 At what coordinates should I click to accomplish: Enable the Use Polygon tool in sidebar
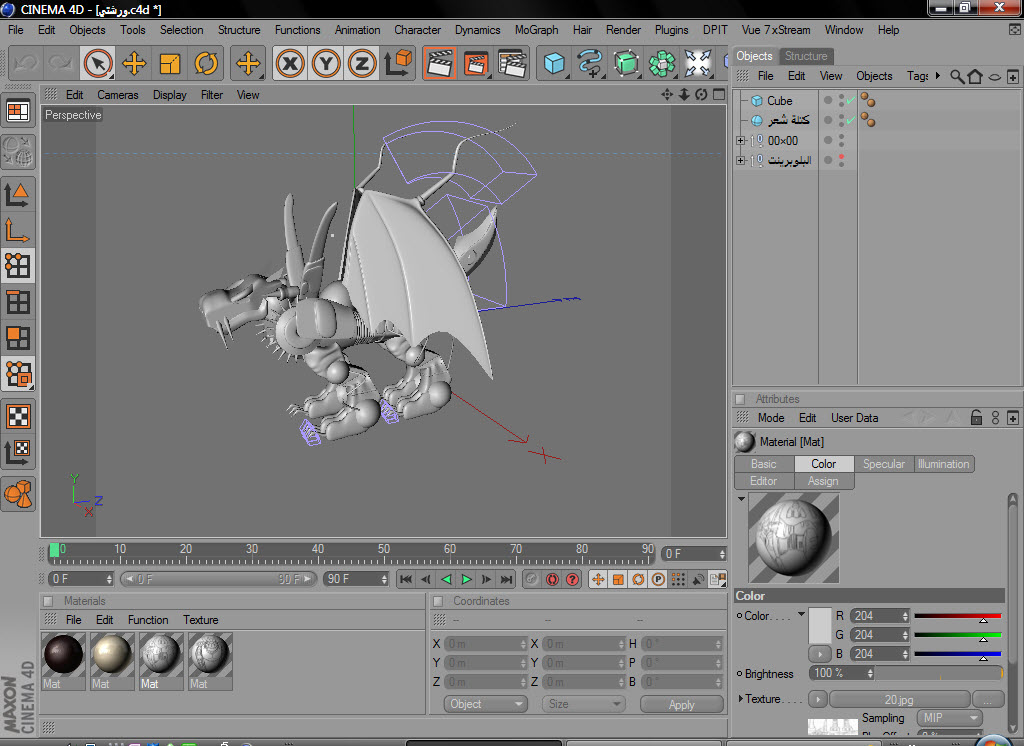(18, 338)
